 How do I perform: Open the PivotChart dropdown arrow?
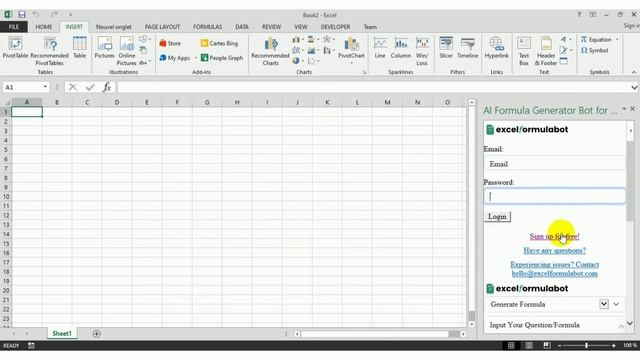tap(351, 63)
